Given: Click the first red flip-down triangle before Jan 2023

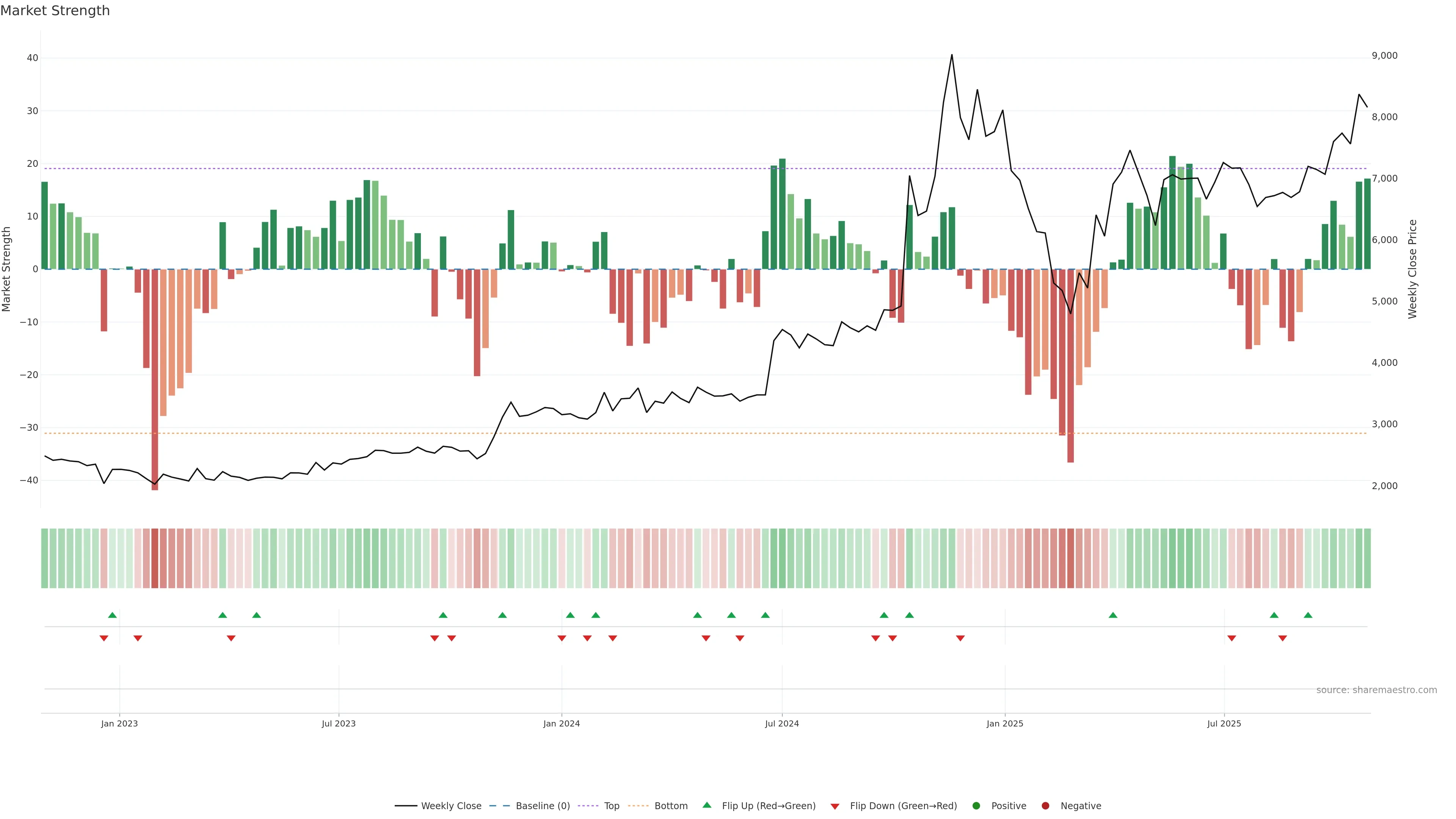Looking at the screenshot, I should 104,638.
